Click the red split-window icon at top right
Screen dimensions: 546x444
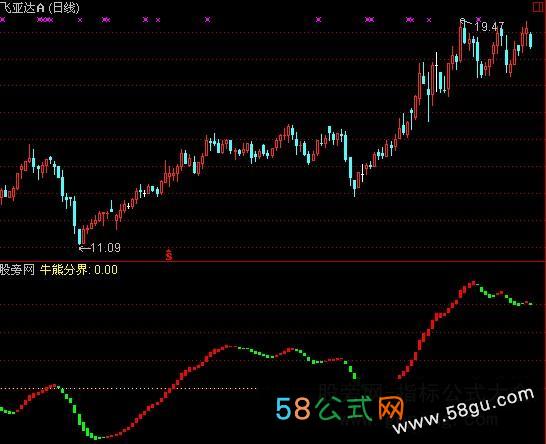[539, 8]
